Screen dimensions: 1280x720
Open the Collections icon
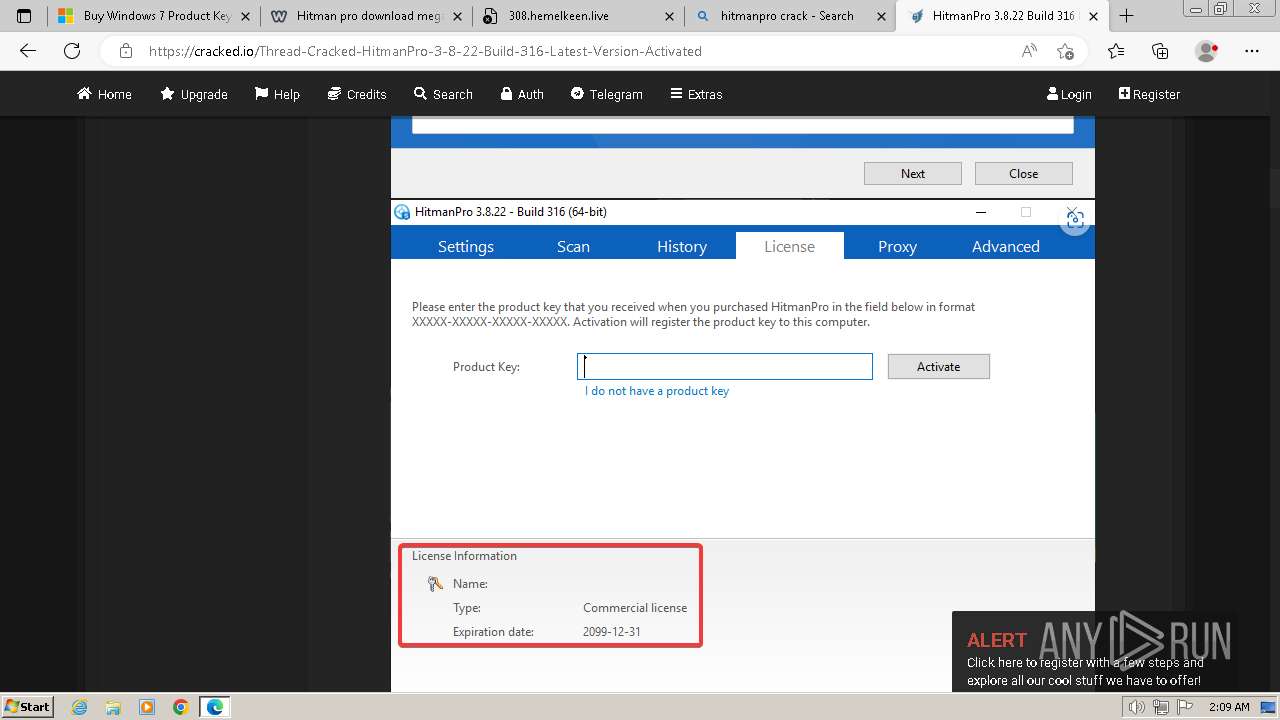pos(1160,51)
